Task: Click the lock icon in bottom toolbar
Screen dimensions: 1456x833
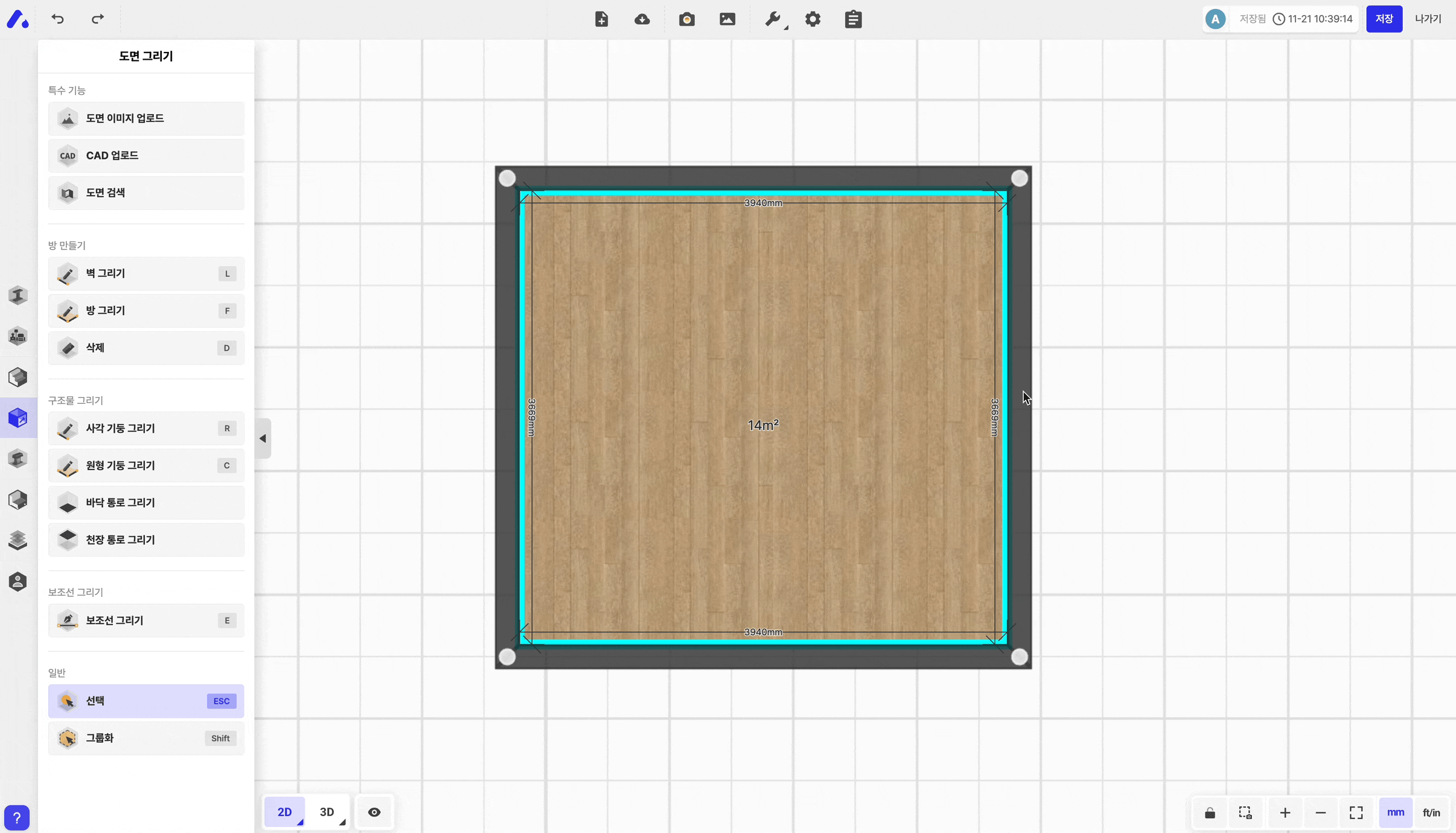Action: click(1210, 812)
